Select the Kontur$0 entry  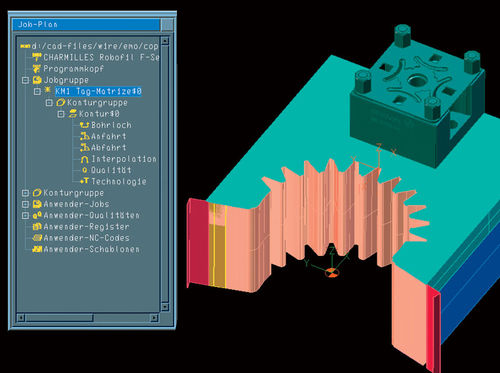click(99, 114)
